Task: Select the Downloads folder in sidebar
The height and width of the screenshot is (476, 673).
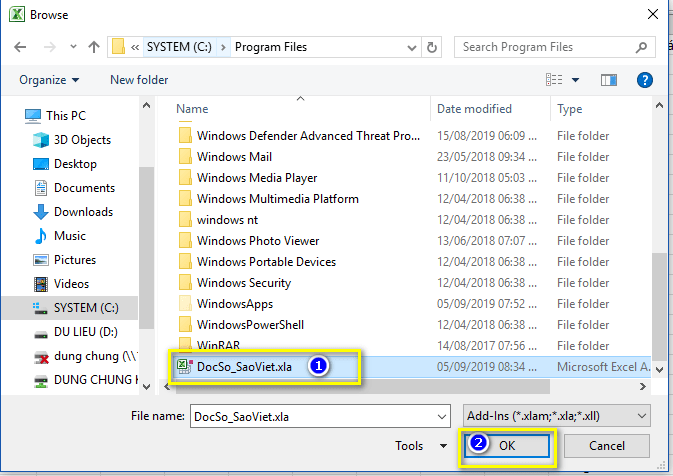Action: (83, 212)
